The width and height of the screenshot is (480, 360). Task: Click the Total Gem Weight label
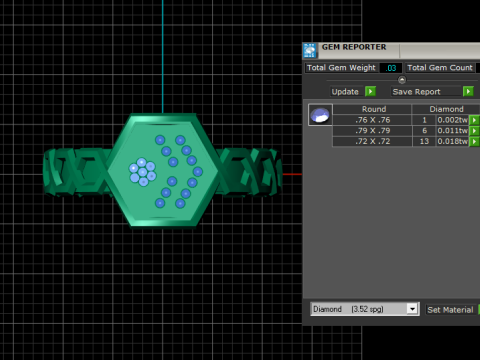[341, 68]
